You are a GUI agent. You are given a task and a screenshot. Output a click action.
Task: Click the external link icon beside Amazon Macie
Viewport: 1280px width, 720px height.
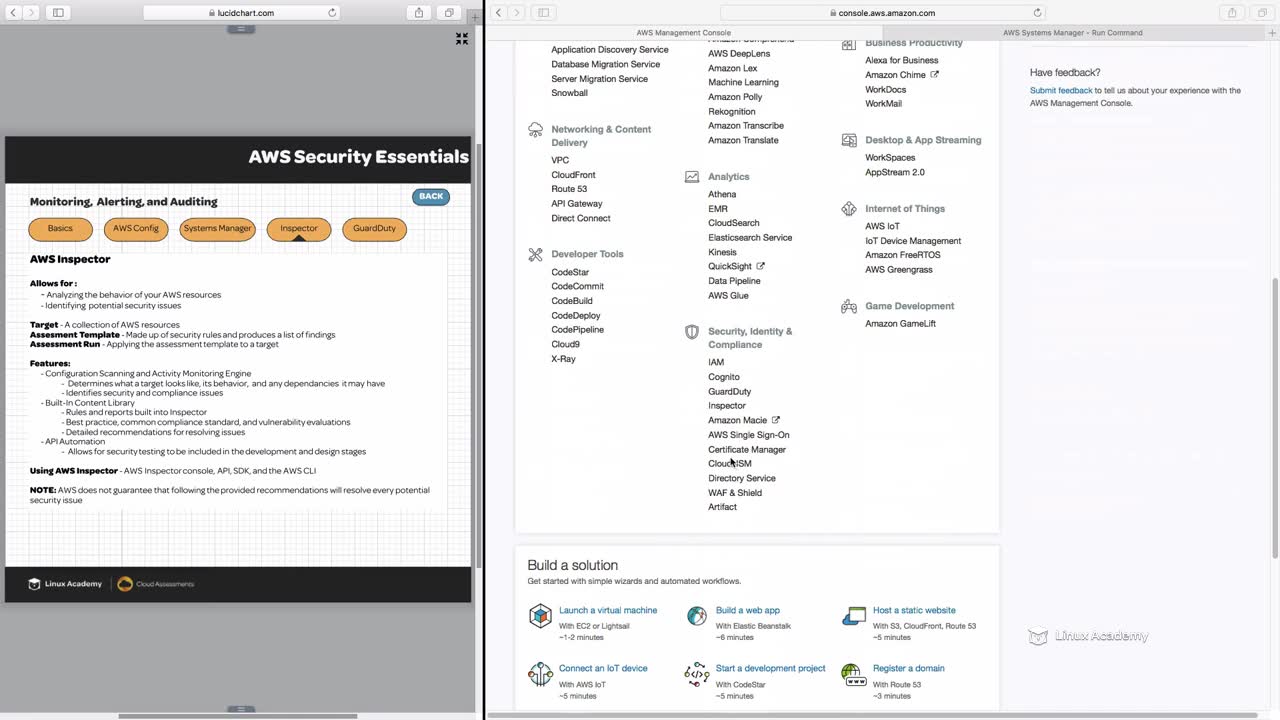[776, 420]
